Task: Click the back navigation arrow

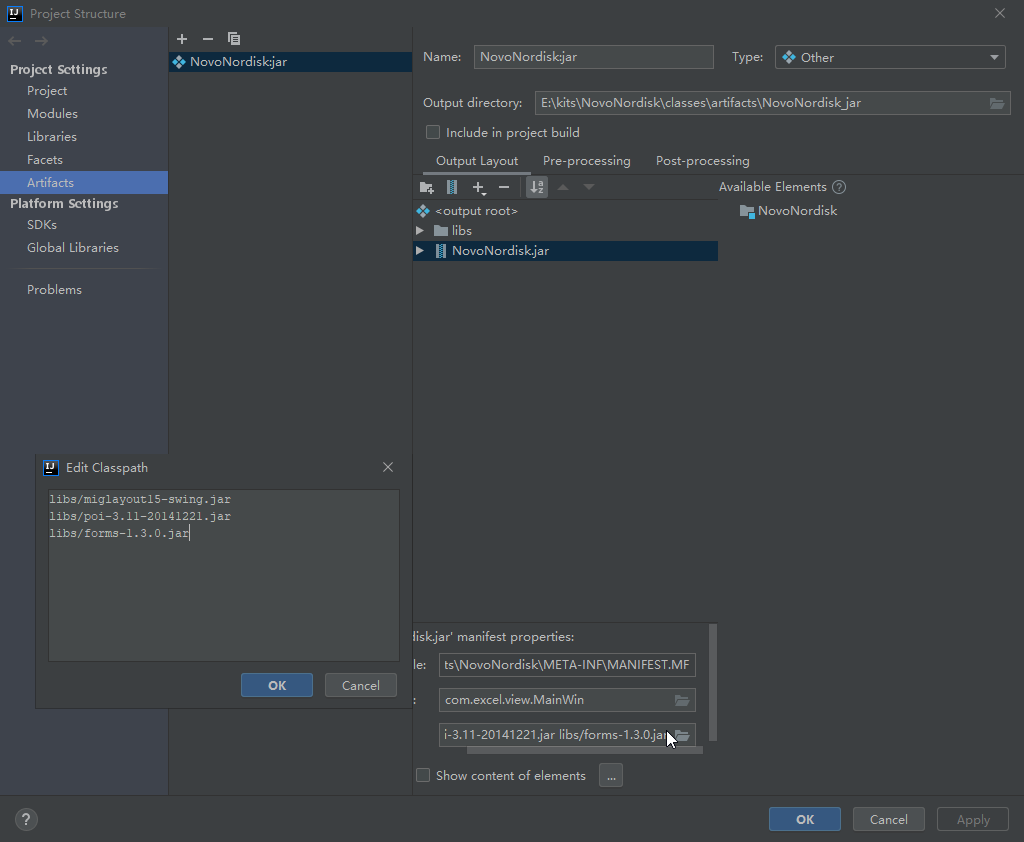Action: click(x=15, y=40)
